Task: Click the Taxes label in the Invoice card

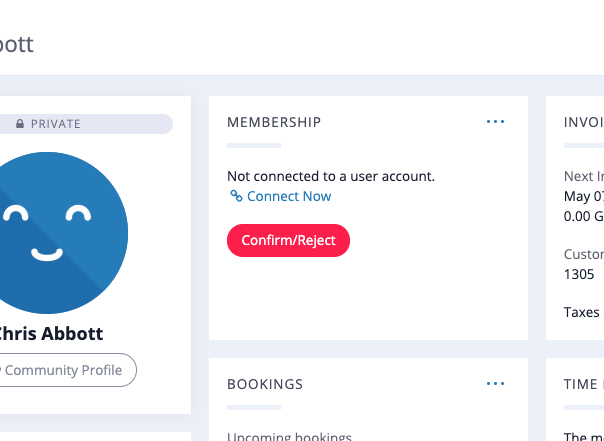Action: (583, 312)
